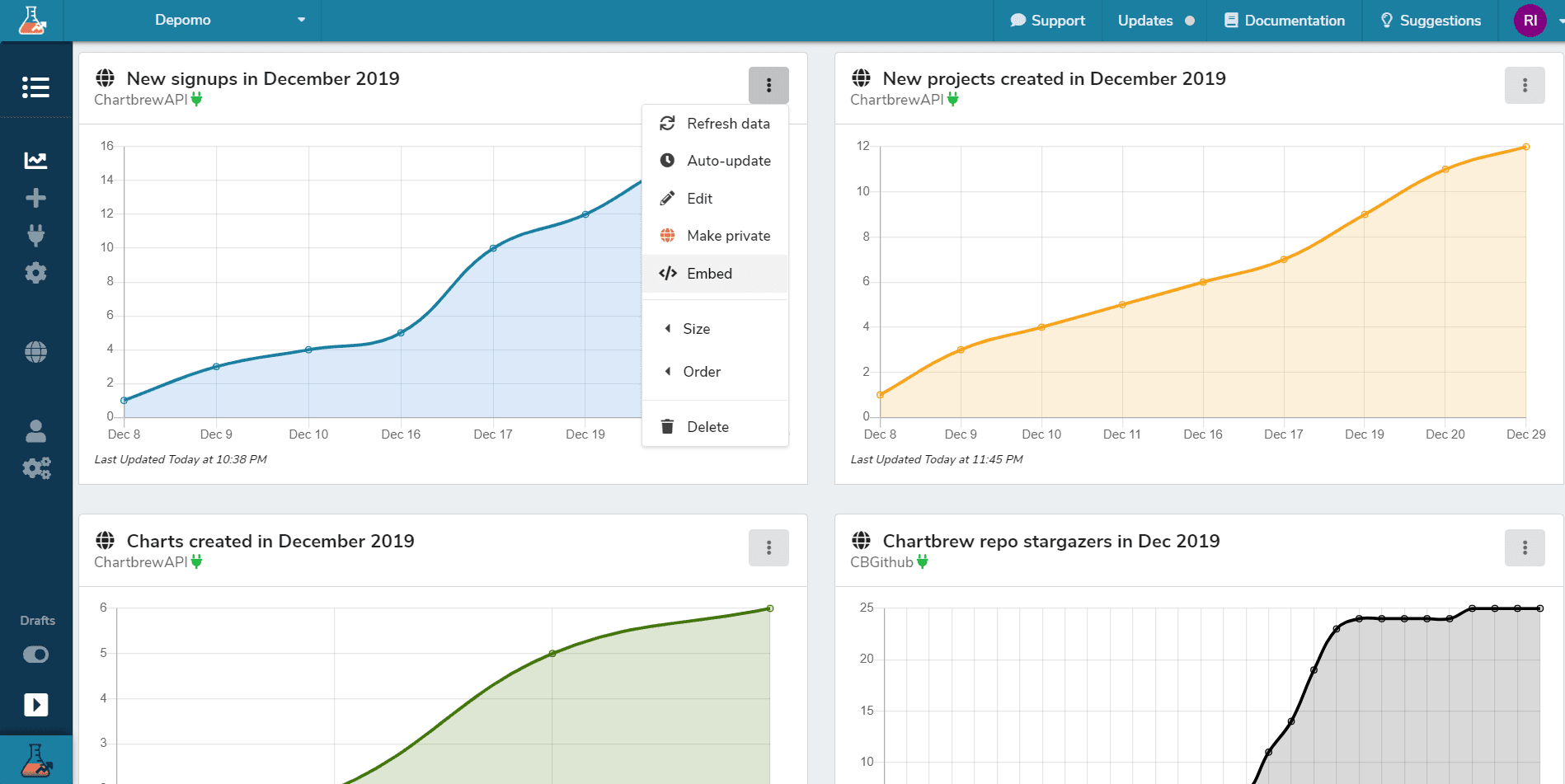
Task: Click the Chartbrew flask logo at top left
Action: click(x=32, y=20)
